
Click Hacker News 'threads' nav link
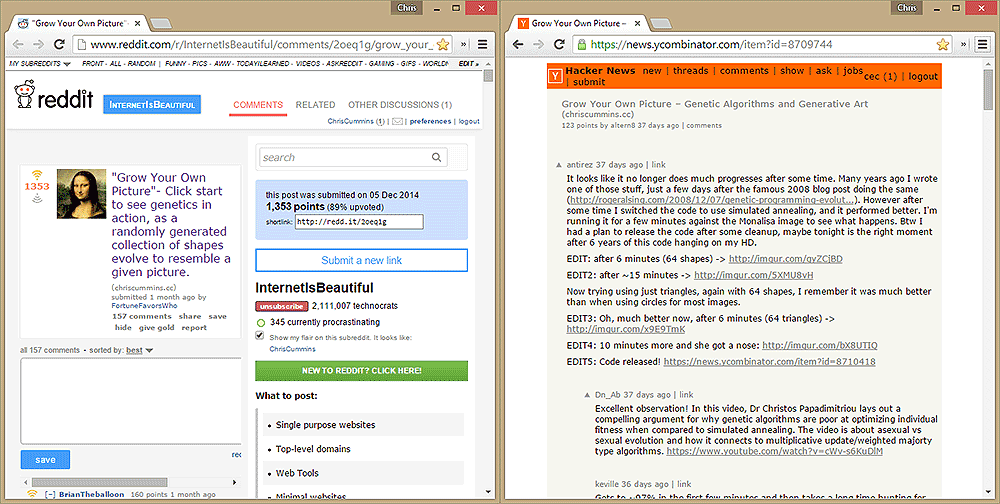(x=691, y=71)
